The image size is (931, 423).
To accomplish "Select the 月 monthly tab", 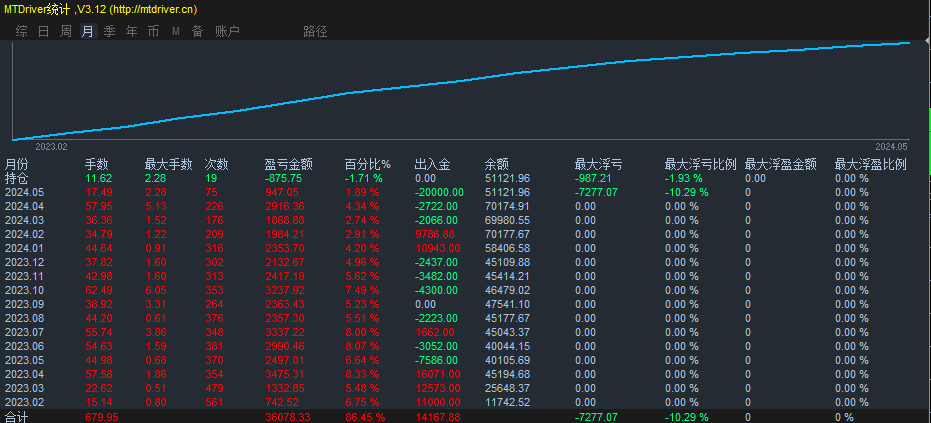I will [x=88, y=31].
